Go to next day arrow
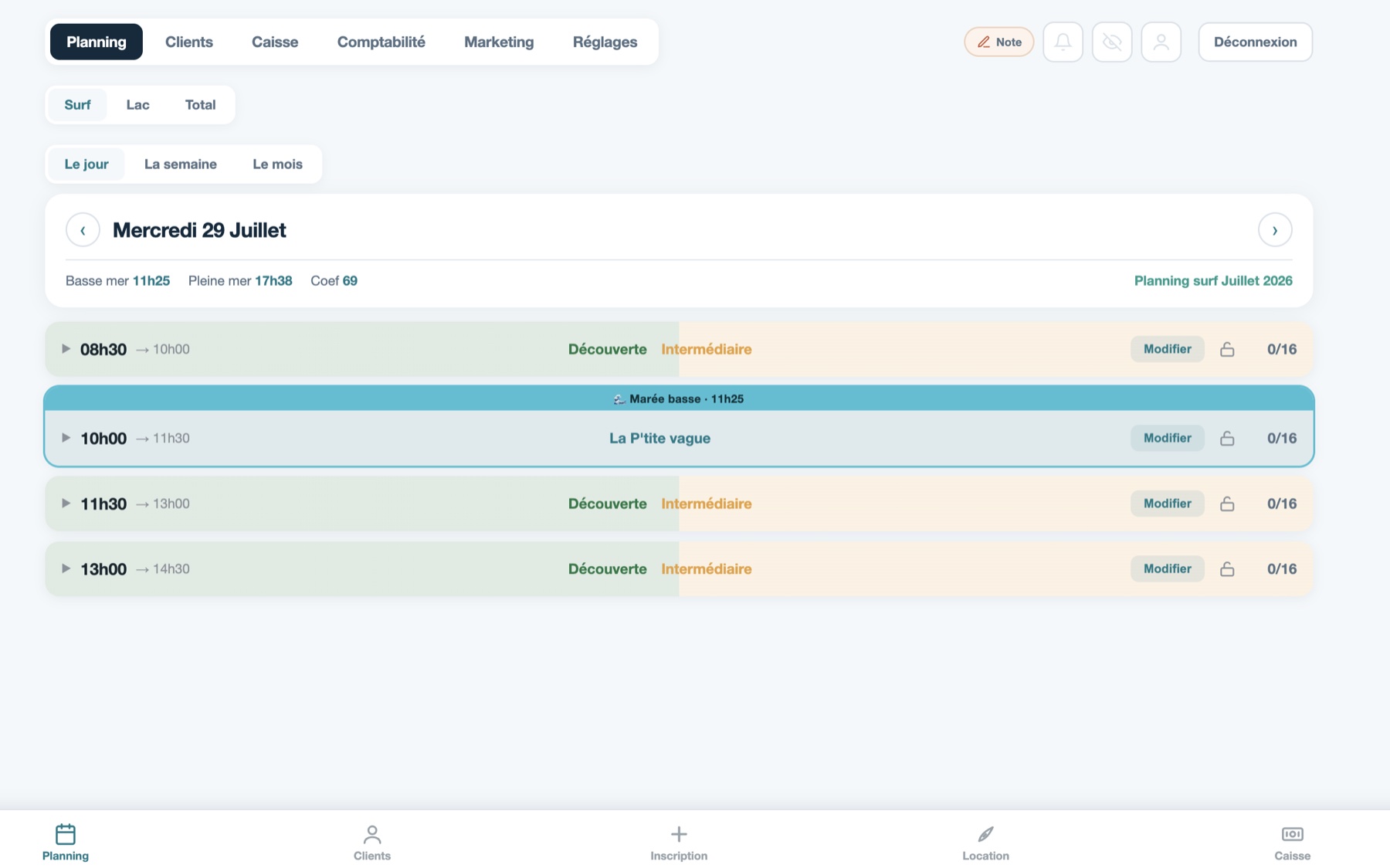The image size is (1390, 868). [1275, 230]
